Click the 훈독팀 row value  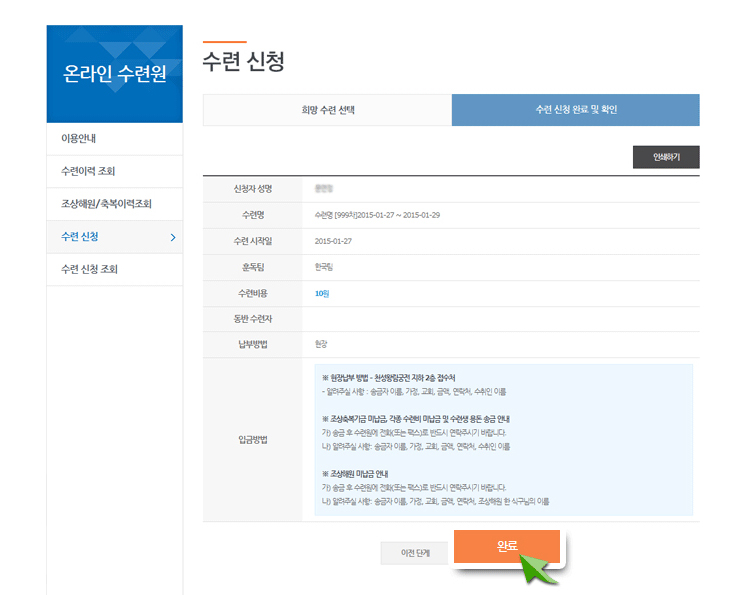tap(323, 267)
